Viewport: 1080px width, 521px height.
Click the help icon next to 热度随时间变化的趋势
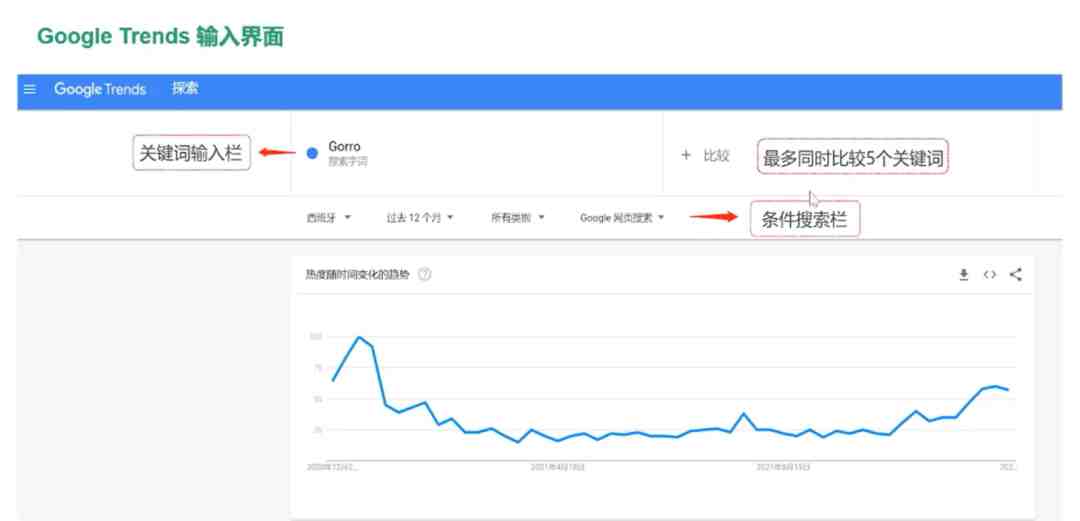click(x=425, y=274)
